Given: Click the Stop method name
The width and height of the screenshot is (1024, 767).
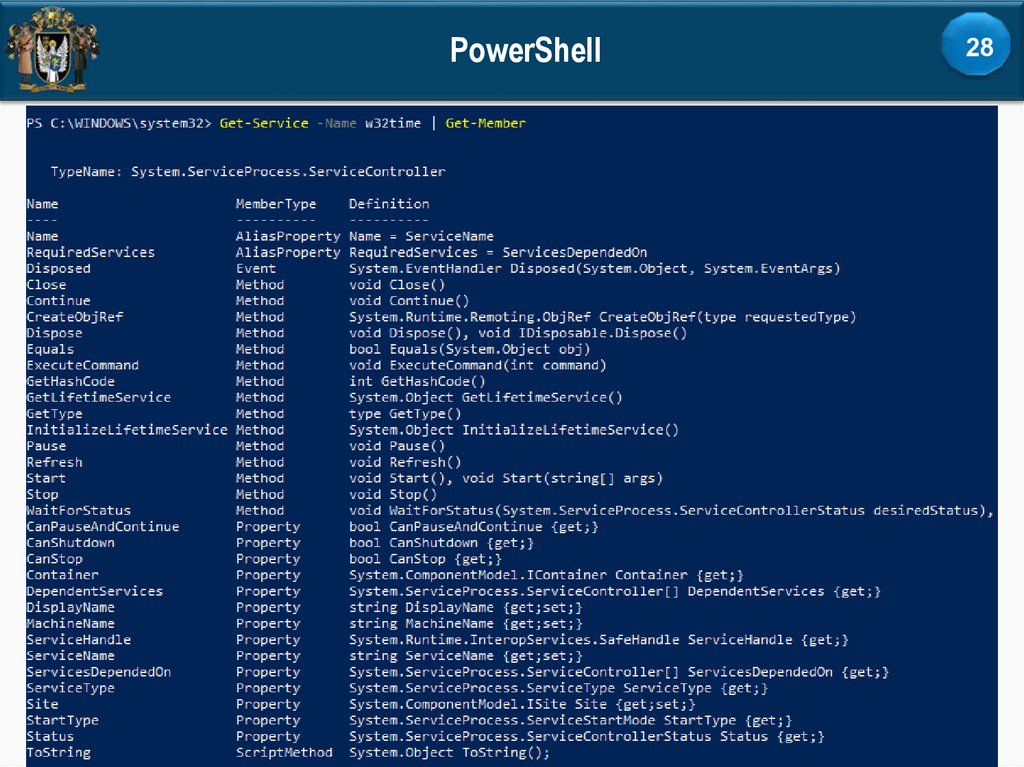Looking at the screenshot, I should point(42,494).
